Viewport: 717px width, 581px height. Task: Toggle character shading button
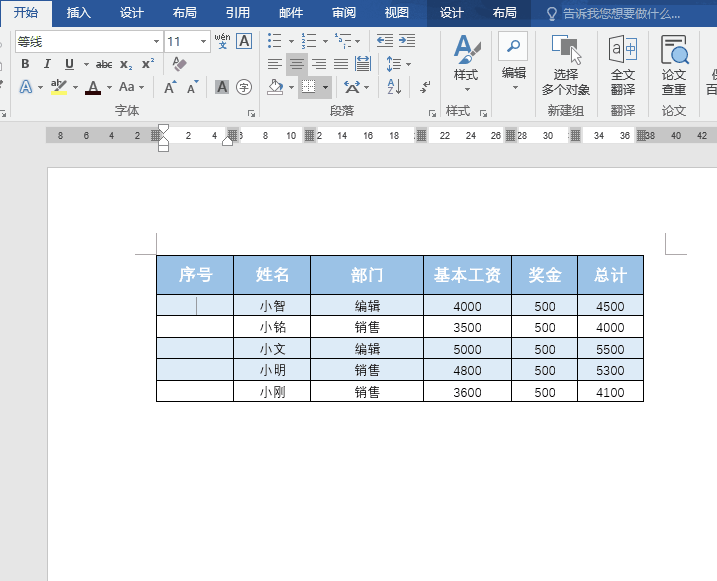[222, 87]
